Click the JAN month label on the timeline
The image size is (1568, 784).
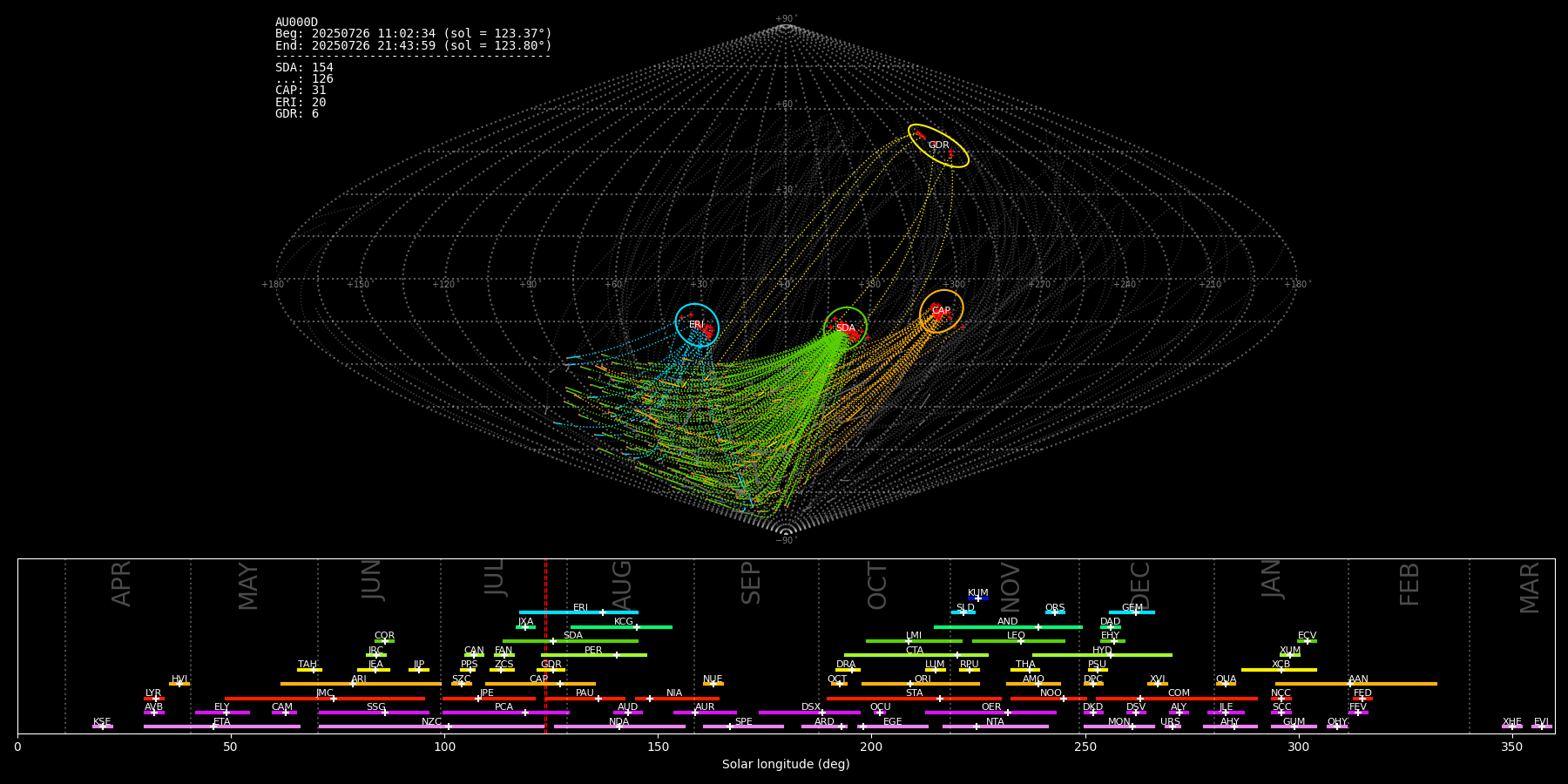click(x=1271, y=578)
